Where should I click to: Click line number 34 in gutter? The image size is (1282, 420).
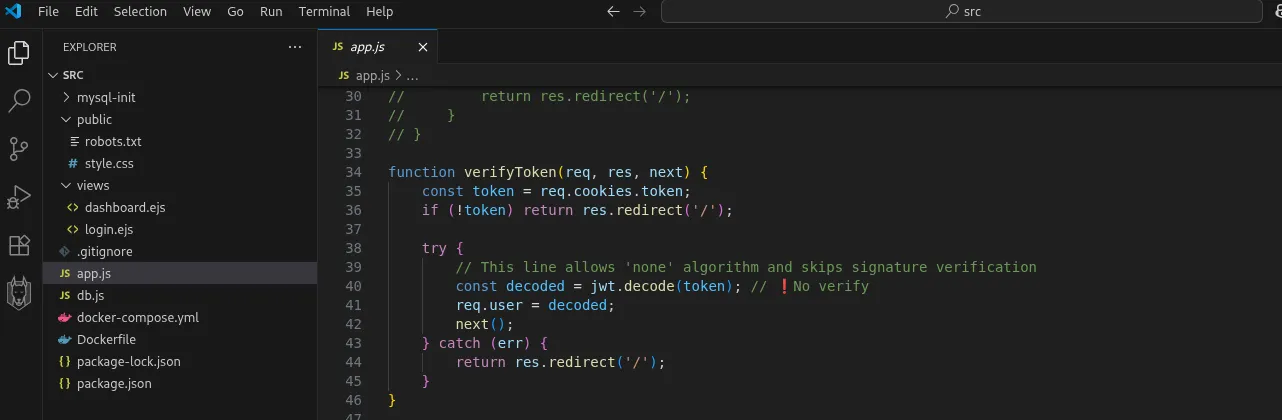pos(352,172)
